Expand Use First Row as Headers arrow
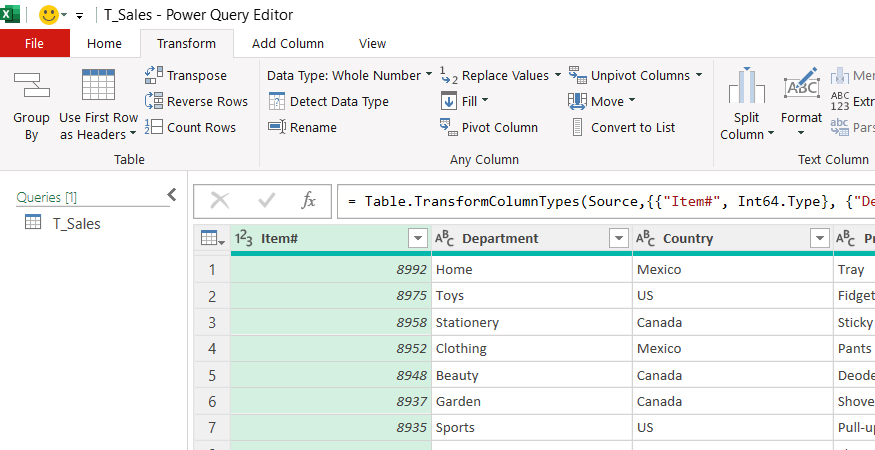Image resolution: width=875 pixels, height=450 pixels. pyautogui.click(x=133, y=135)
